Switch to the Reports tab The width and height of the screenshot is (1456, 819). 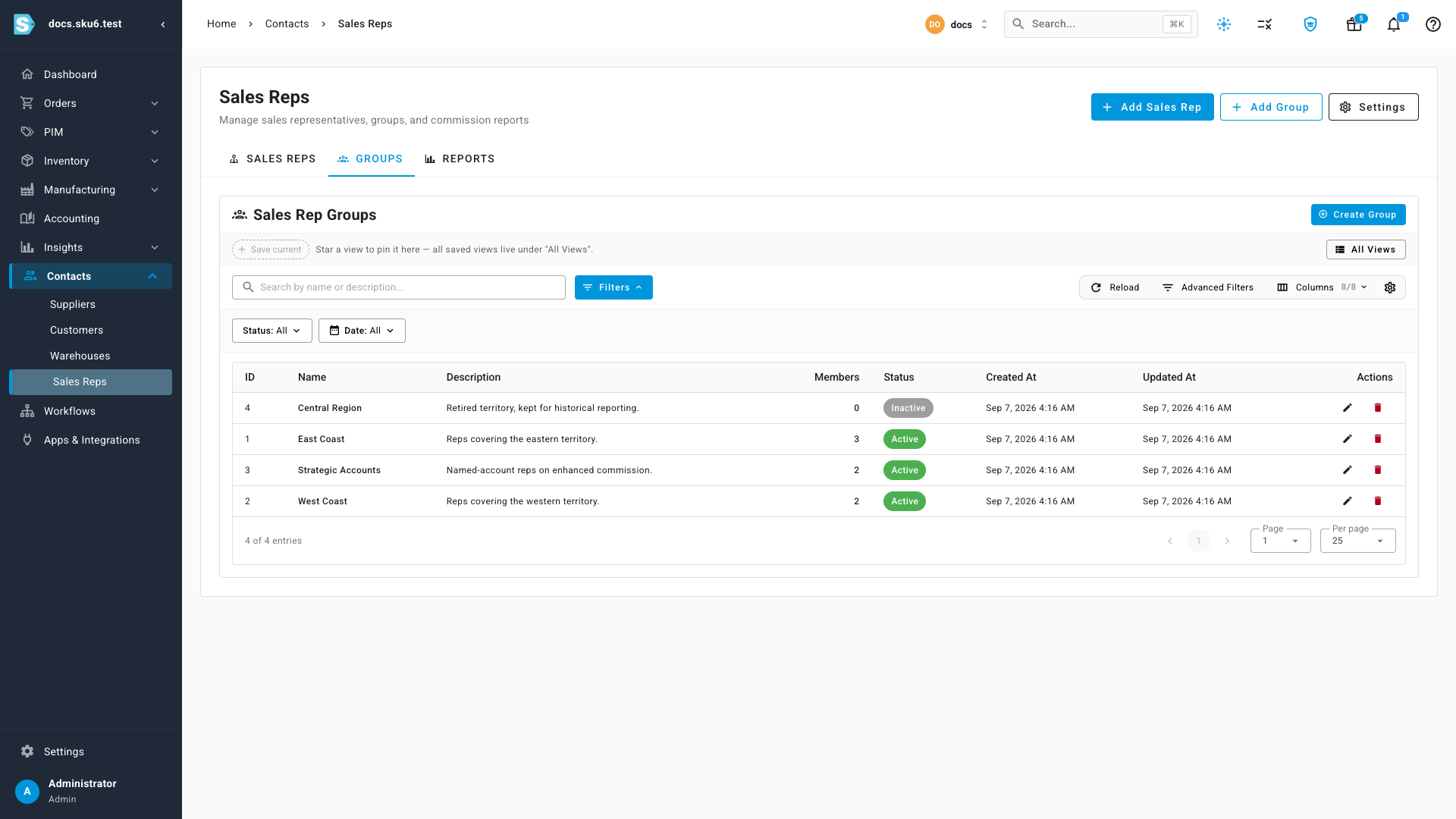[x=460, y=158]
